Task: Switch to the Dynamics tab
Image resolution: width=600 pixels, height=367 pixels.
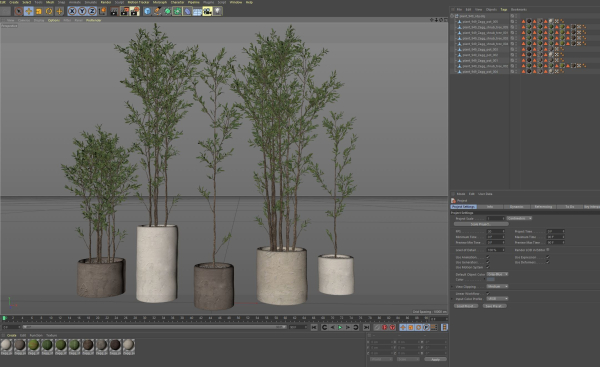Action: point(516,207)
